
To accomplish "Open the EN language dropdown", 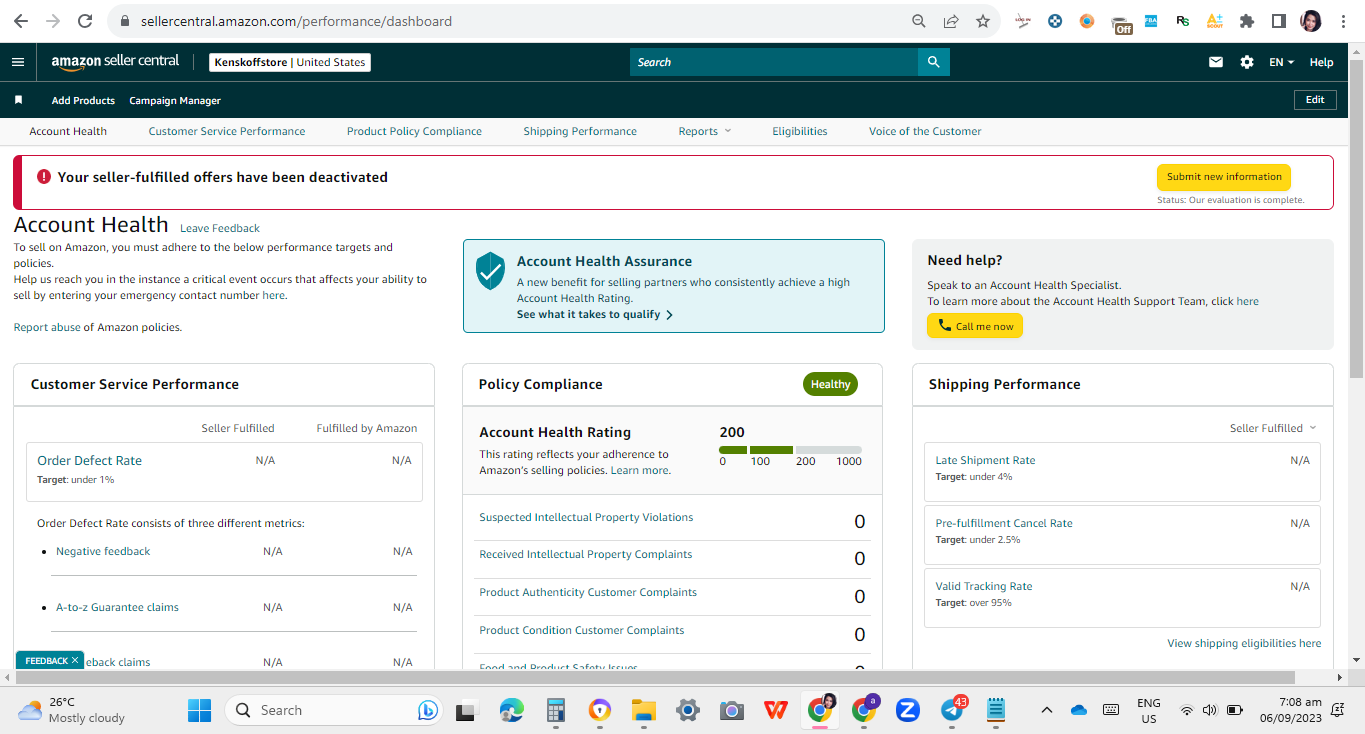I will coord(1281,62).
